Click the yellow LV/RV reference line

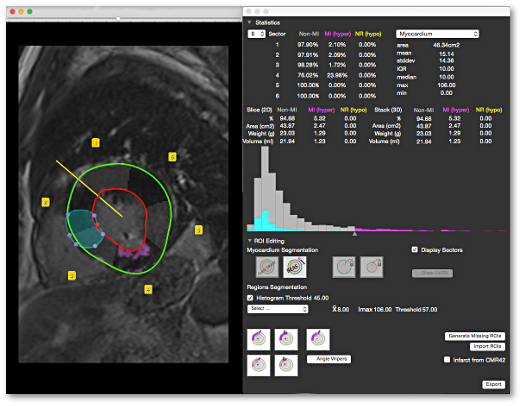89,188
